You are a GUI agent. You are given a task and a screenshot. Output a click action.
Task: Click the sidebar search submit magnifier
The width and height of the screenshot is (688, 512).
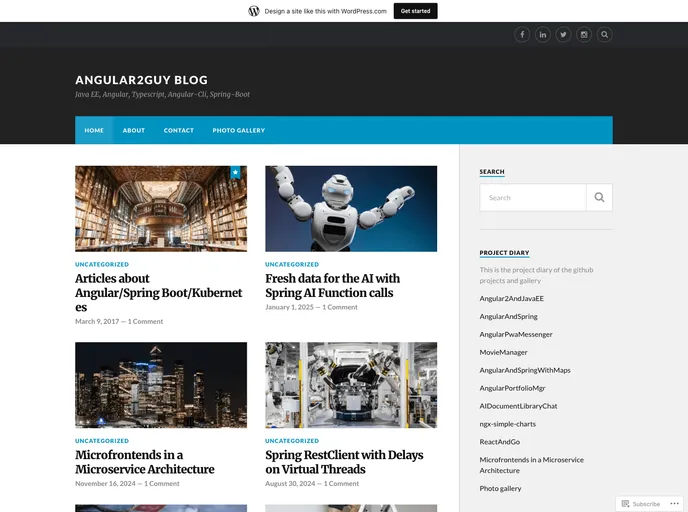coord(599,197)
